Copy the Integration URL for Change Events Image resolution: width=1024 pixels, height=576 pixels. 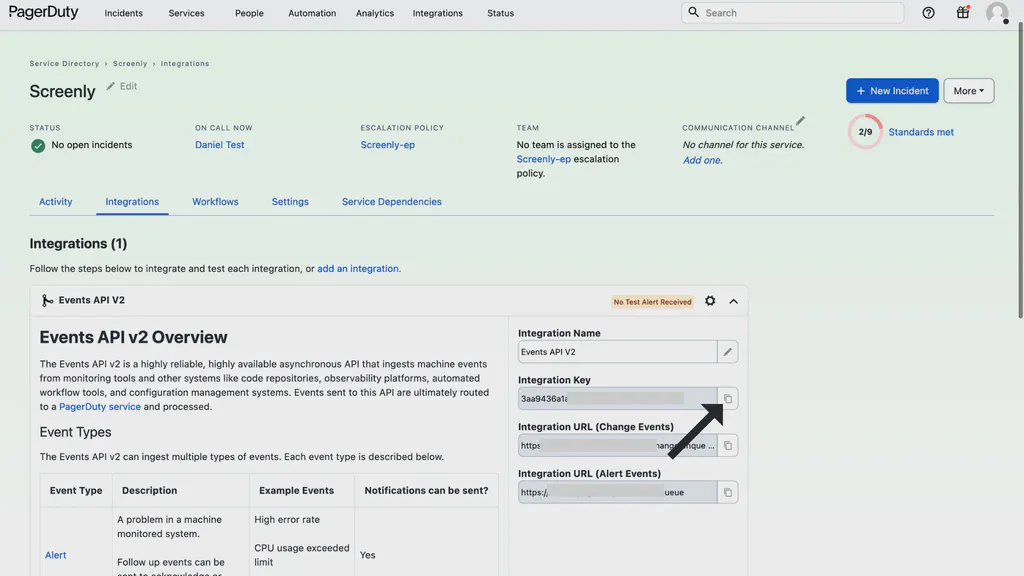pyautogui.click(x=727, y=445)
